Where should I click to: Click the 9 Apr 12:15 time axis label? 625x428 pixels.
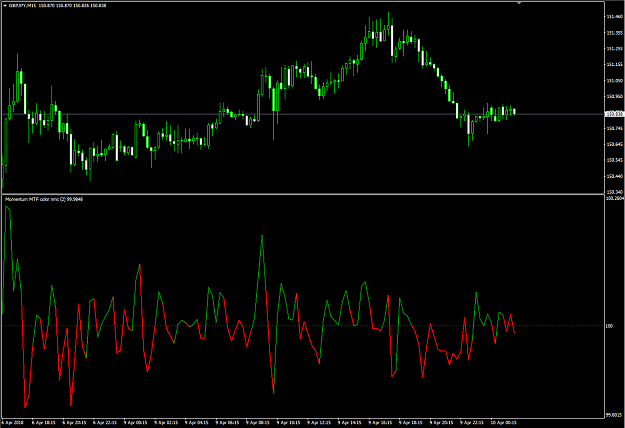(319, 422)
